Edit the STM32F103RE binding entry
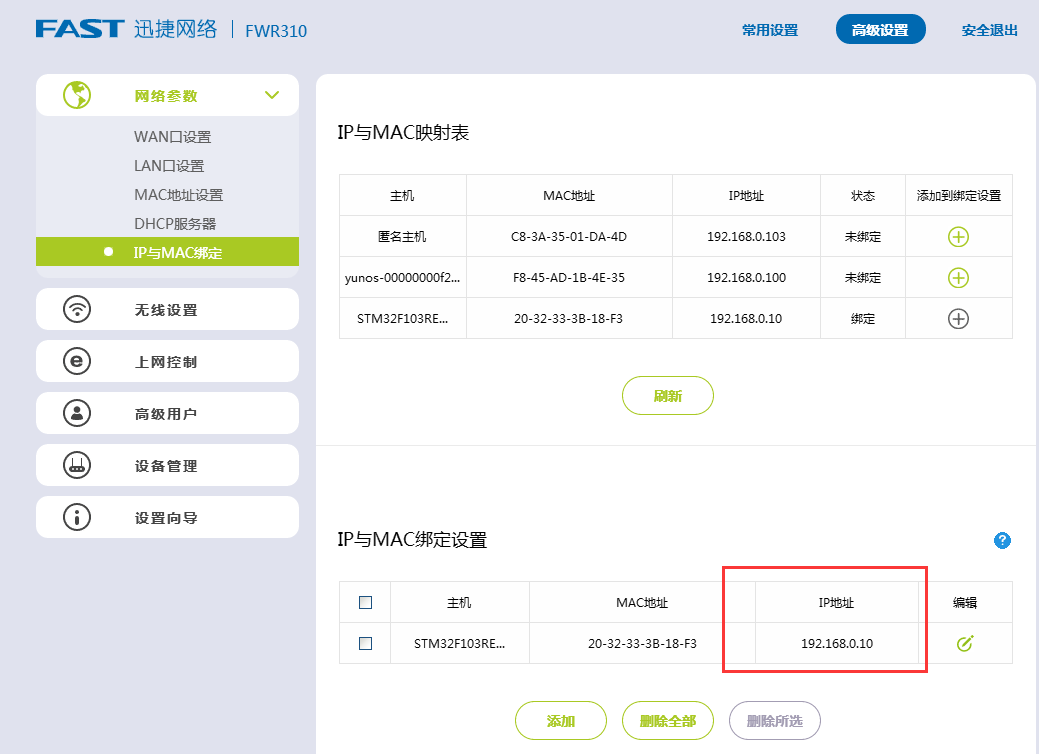This screenshot has height=754, width=1039. (964, 643)
